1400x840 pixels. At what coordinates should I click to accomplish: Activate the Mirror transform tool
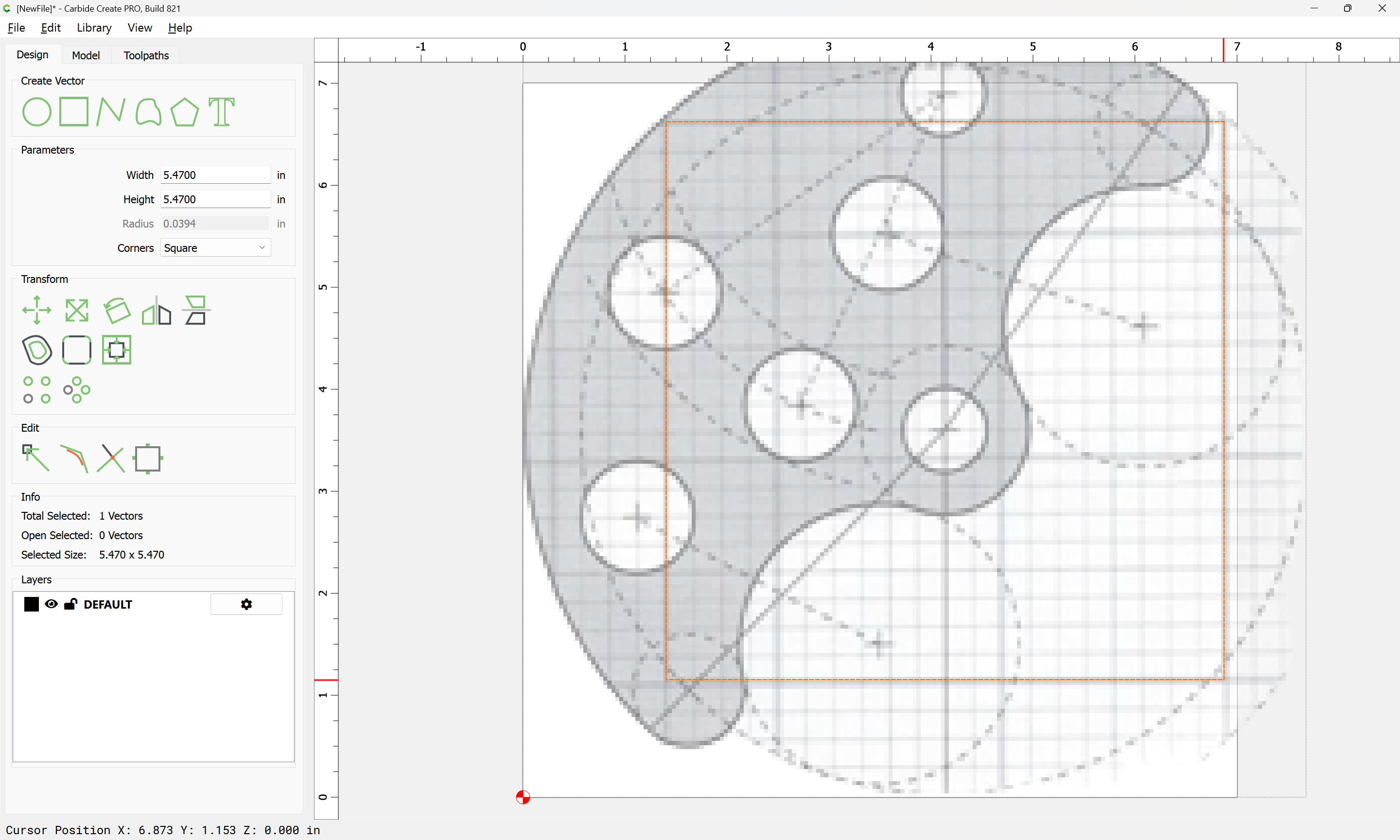pyautogui.click(x=156, y=310)
